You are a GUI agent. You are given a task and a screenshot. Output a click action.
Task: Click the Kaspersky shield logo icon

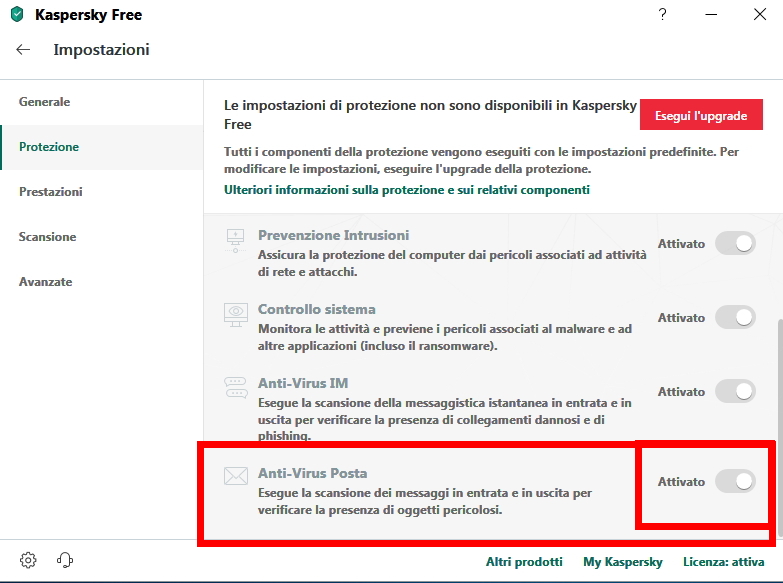[x=17, y=14]
